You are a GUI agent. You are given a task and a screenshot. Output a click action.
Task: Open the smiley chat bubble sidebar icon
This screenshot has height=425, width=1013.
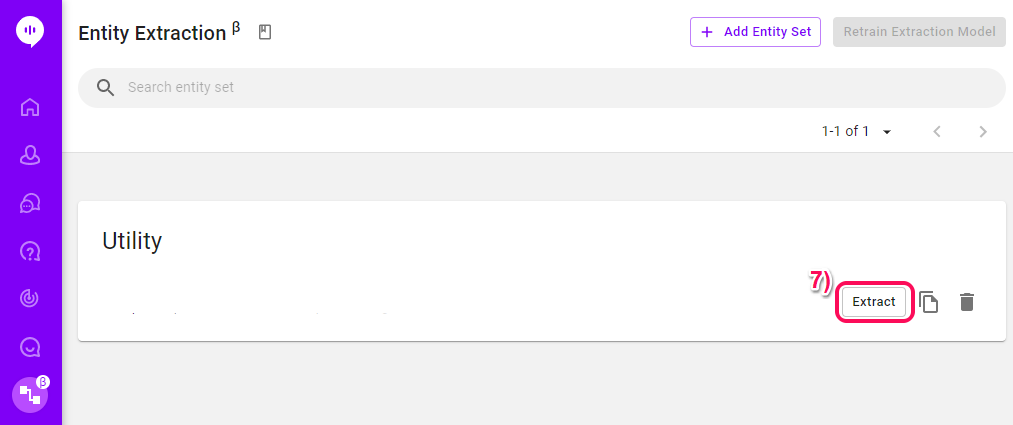pos(30,347)
